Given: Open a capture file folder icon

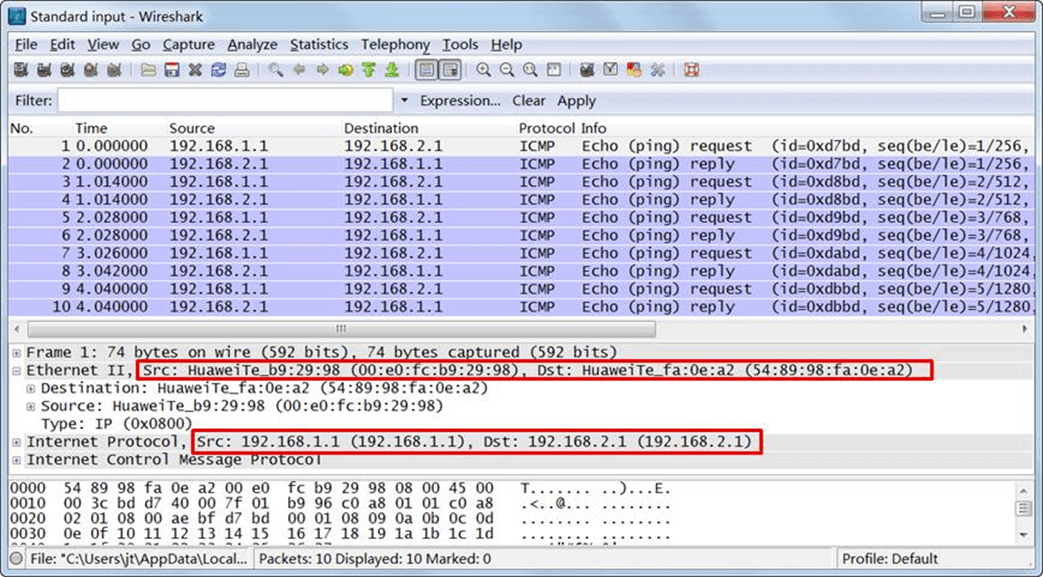Looking at the screenshot, I should 148,70.
